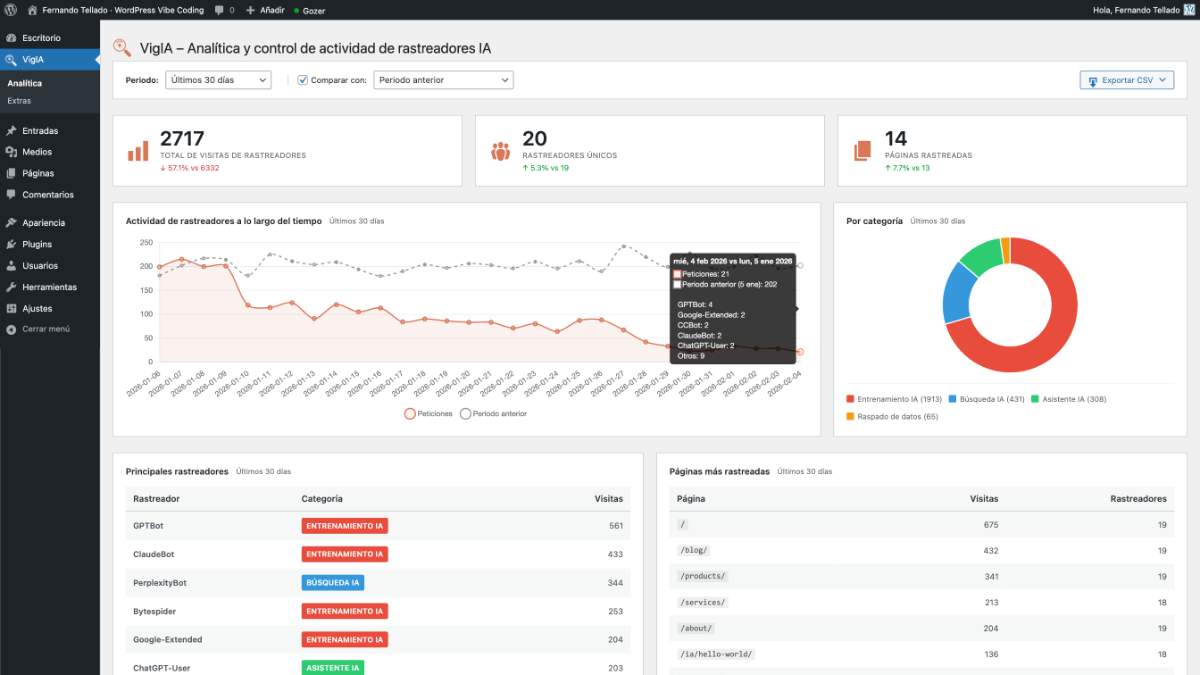Image resolution: width=1200 pixels, height=675 pixels.
Task: Collapse sidebar with 'Cerrar menú'
Action: coord(45,329)
